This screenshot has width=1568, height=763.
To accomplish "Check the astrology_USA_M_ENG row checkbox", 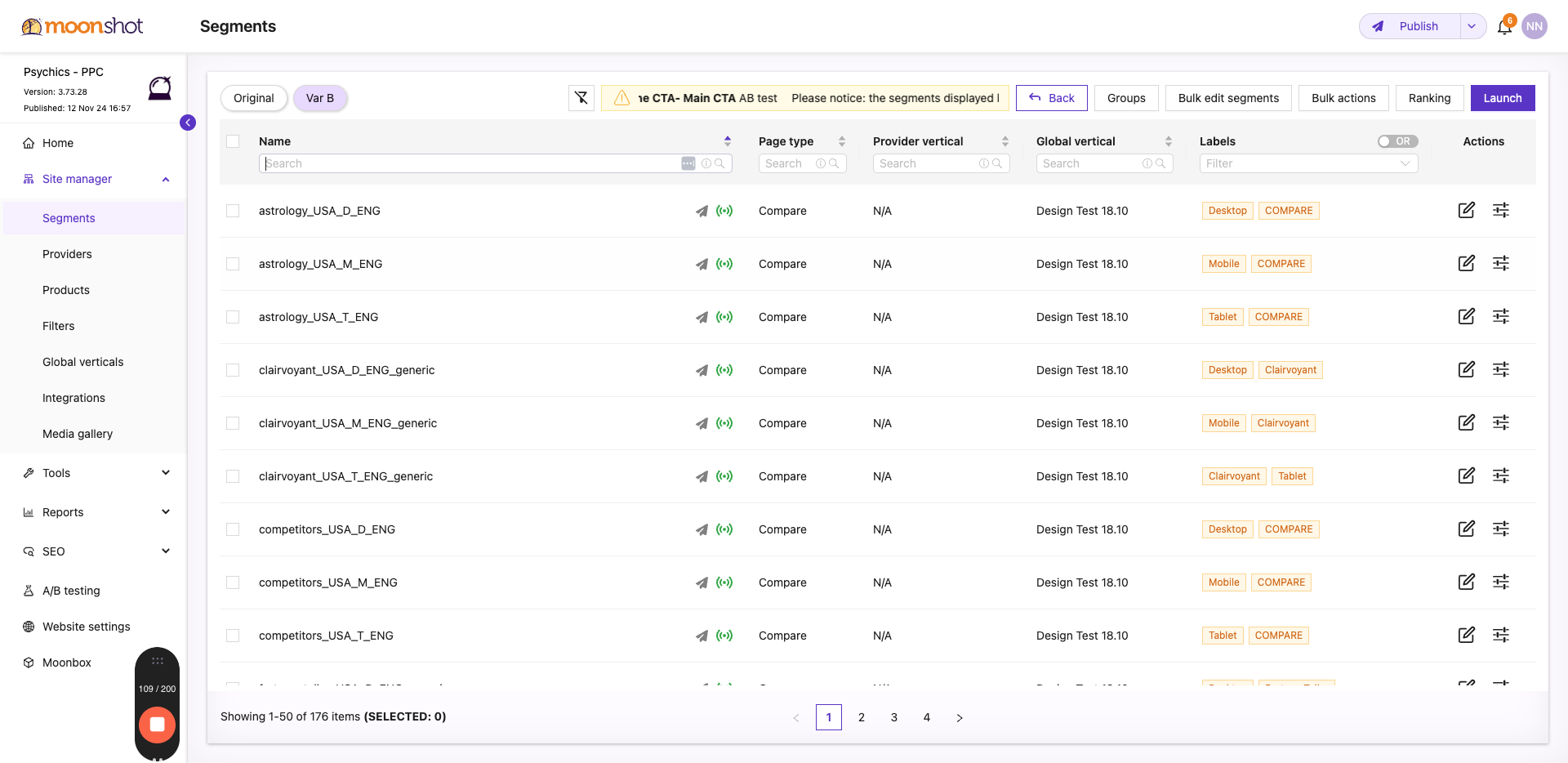I will pyautogui.click(x=233, y=264).
